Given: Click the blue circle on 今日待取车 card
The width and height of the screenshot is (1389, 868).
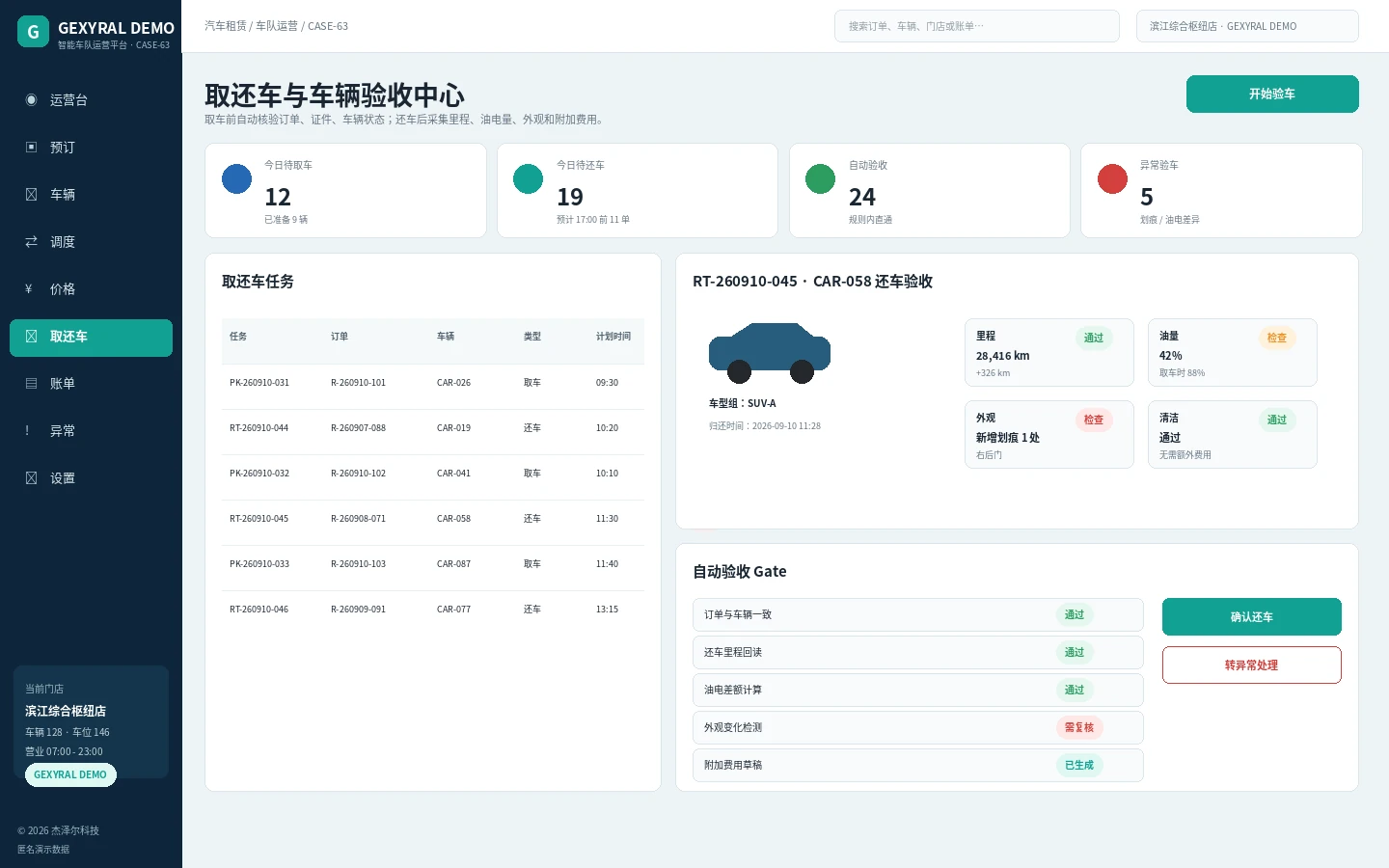Looking at the screenshot, I should click(x=237, y=178).
